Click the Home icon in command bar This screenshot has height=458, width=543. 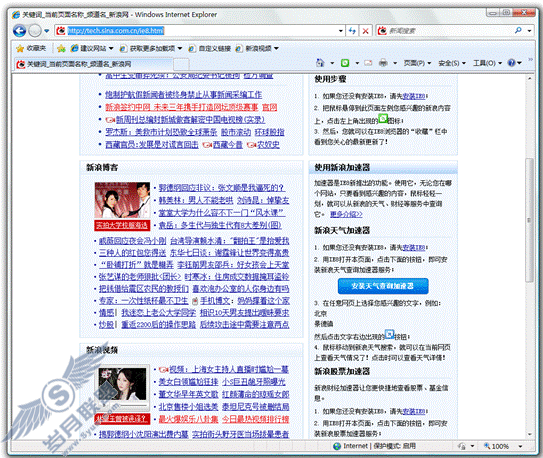point(320,63)
